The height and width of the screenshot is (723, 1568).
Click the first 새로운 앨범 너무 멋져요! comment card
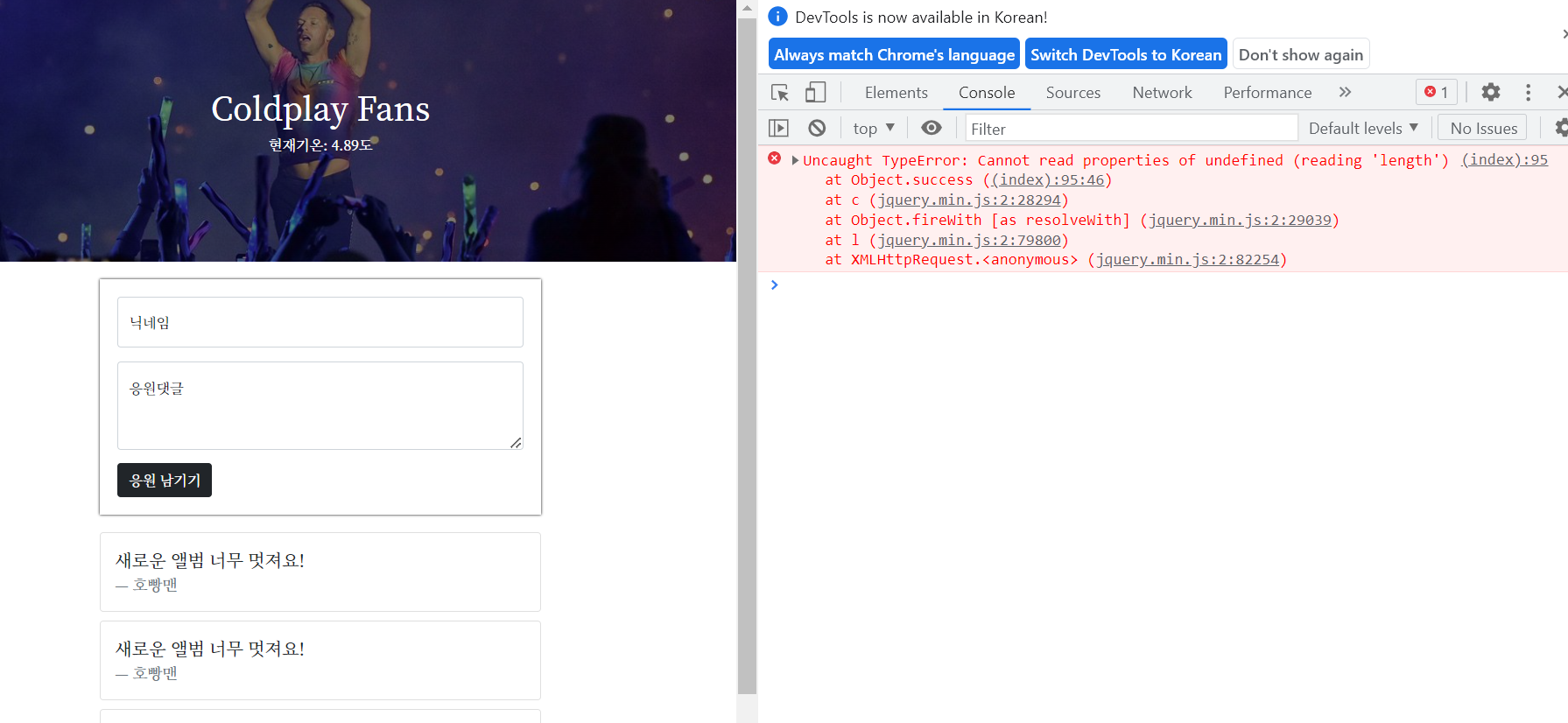(x=320, y=572)
